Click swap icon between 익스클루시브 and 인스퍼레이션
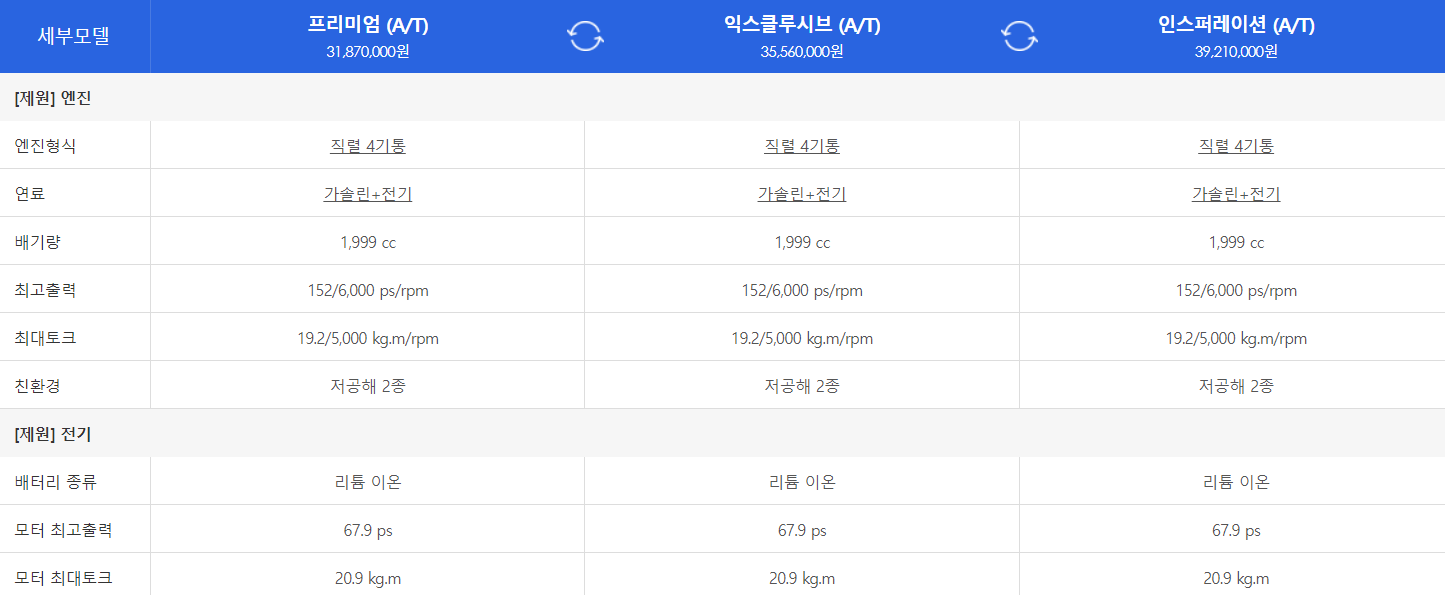Viewport: 1445px width, 595px height. tap(1019, 37)
